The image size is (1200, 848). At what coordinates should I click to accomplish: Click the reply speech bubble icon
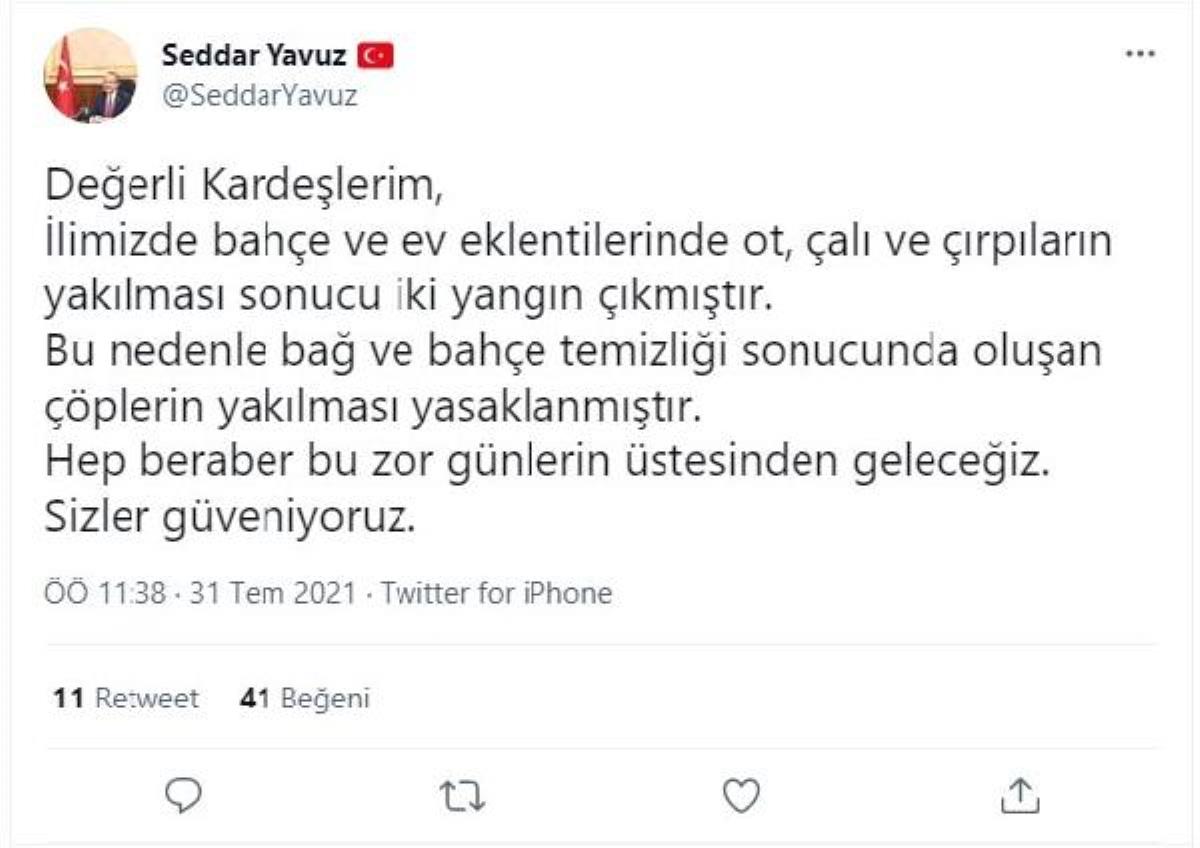point(183,795)
